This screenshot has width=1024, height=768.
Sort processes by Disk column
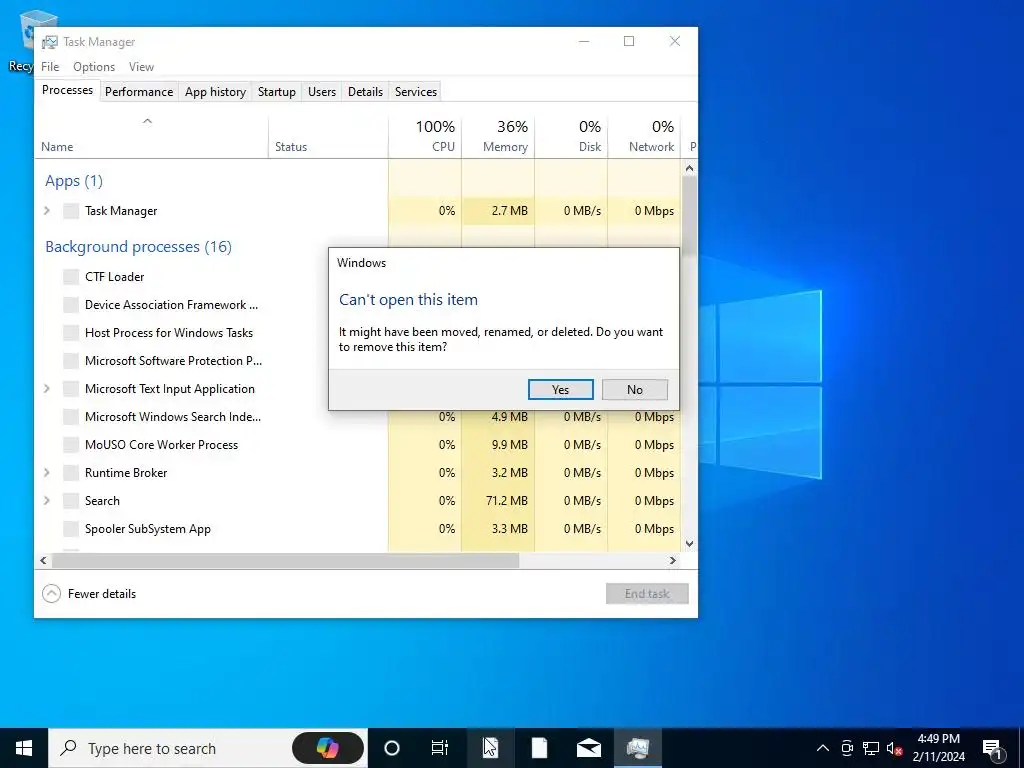coord(571,136)
